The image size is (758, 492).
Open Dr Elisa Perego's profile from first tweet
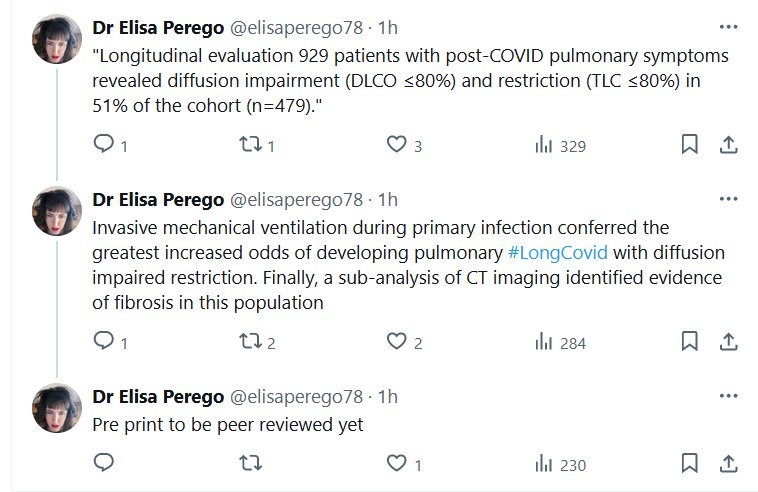click(x=158, y=25)
